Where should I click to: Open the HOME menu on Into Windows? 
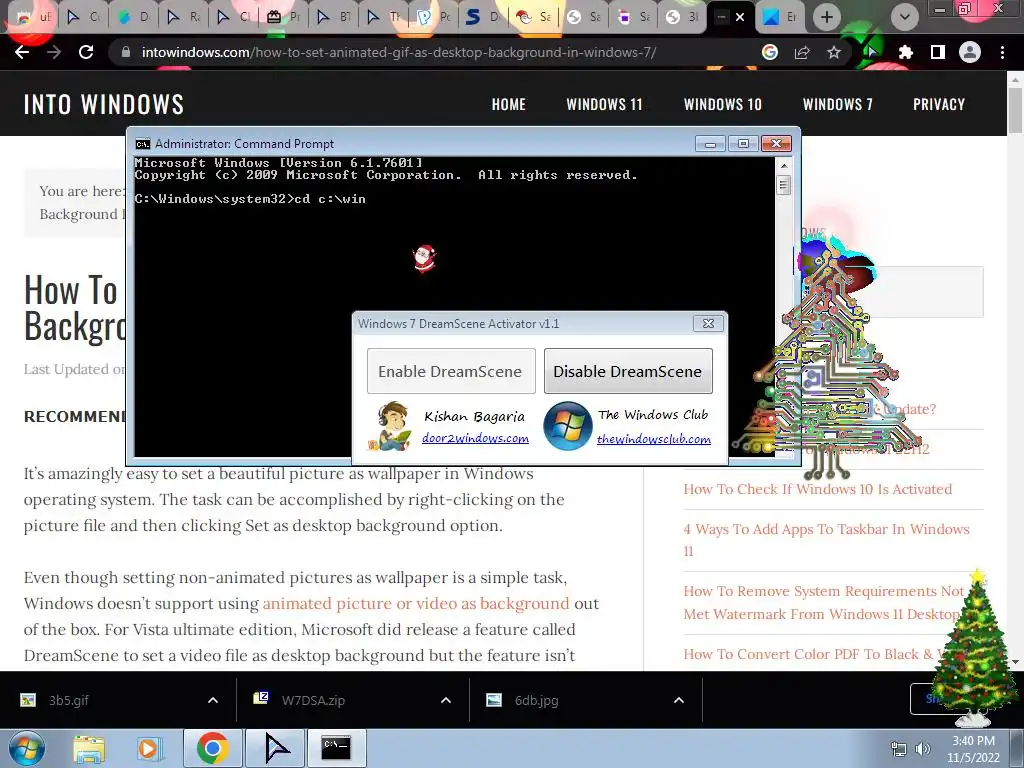[509, 104]
